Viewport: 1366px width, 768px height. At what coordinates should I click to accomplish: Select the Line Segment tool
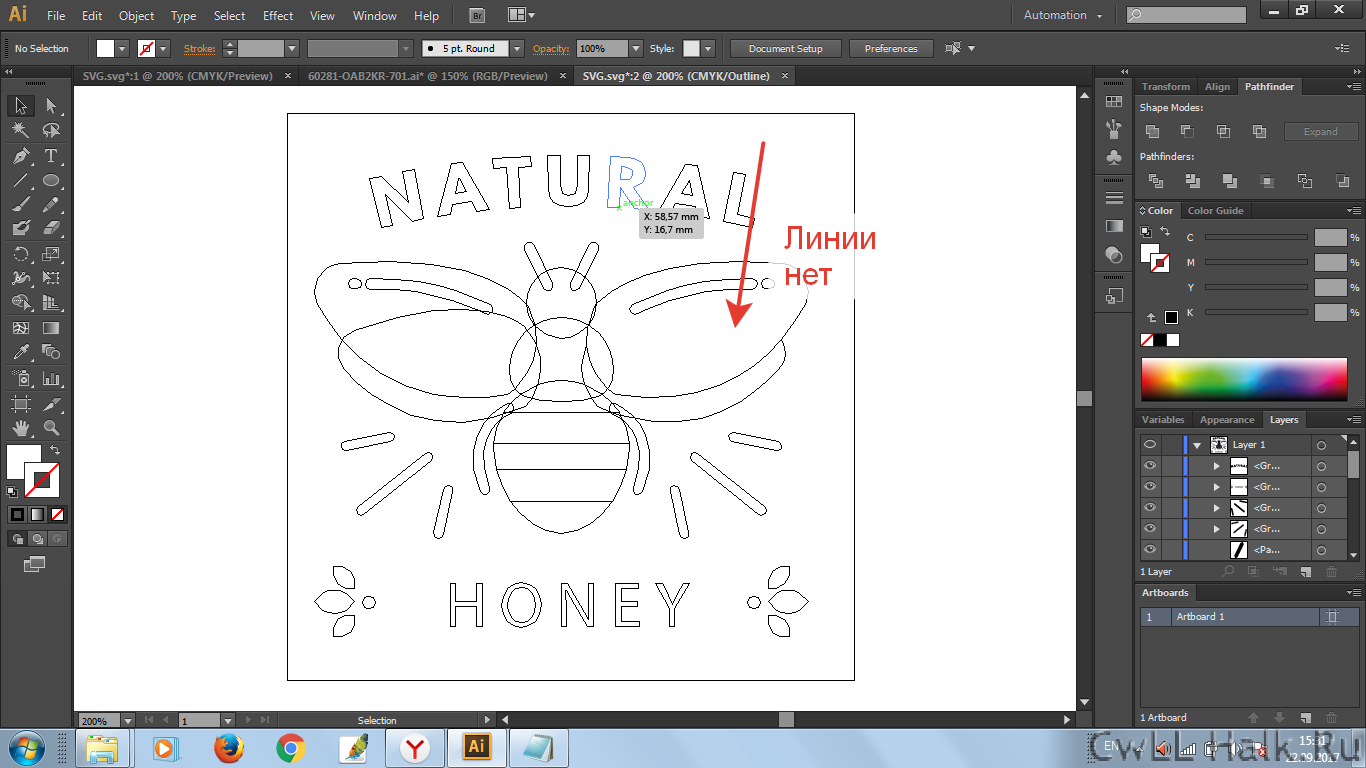20,181
